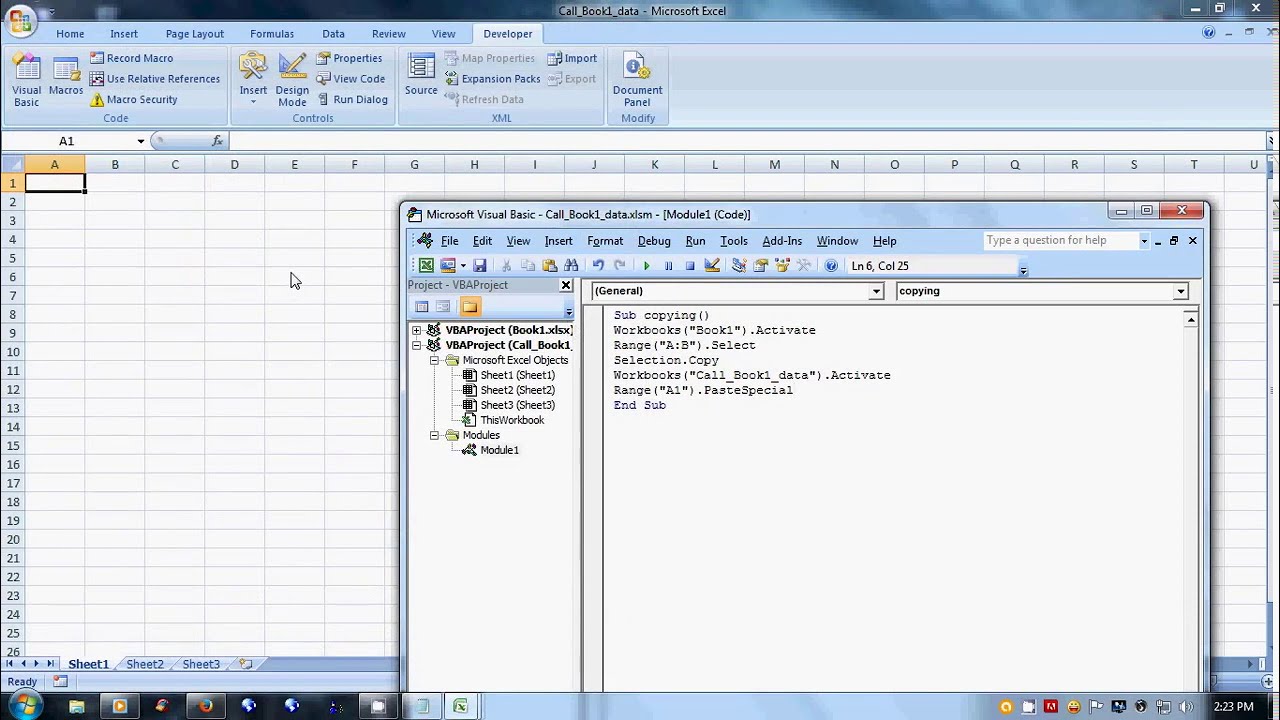Open Sheet2 worksheet tab

point(145,664)
